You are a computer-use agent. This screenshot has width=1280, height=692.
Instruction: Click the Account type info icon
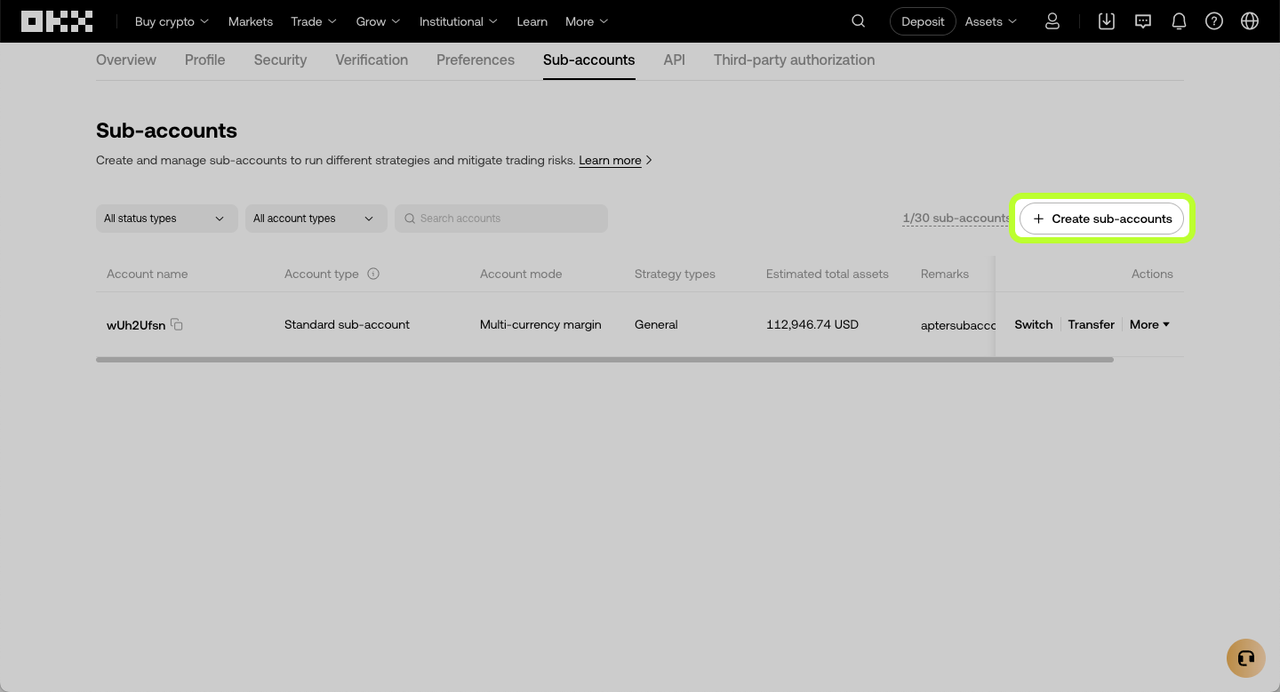coord(372,273)
